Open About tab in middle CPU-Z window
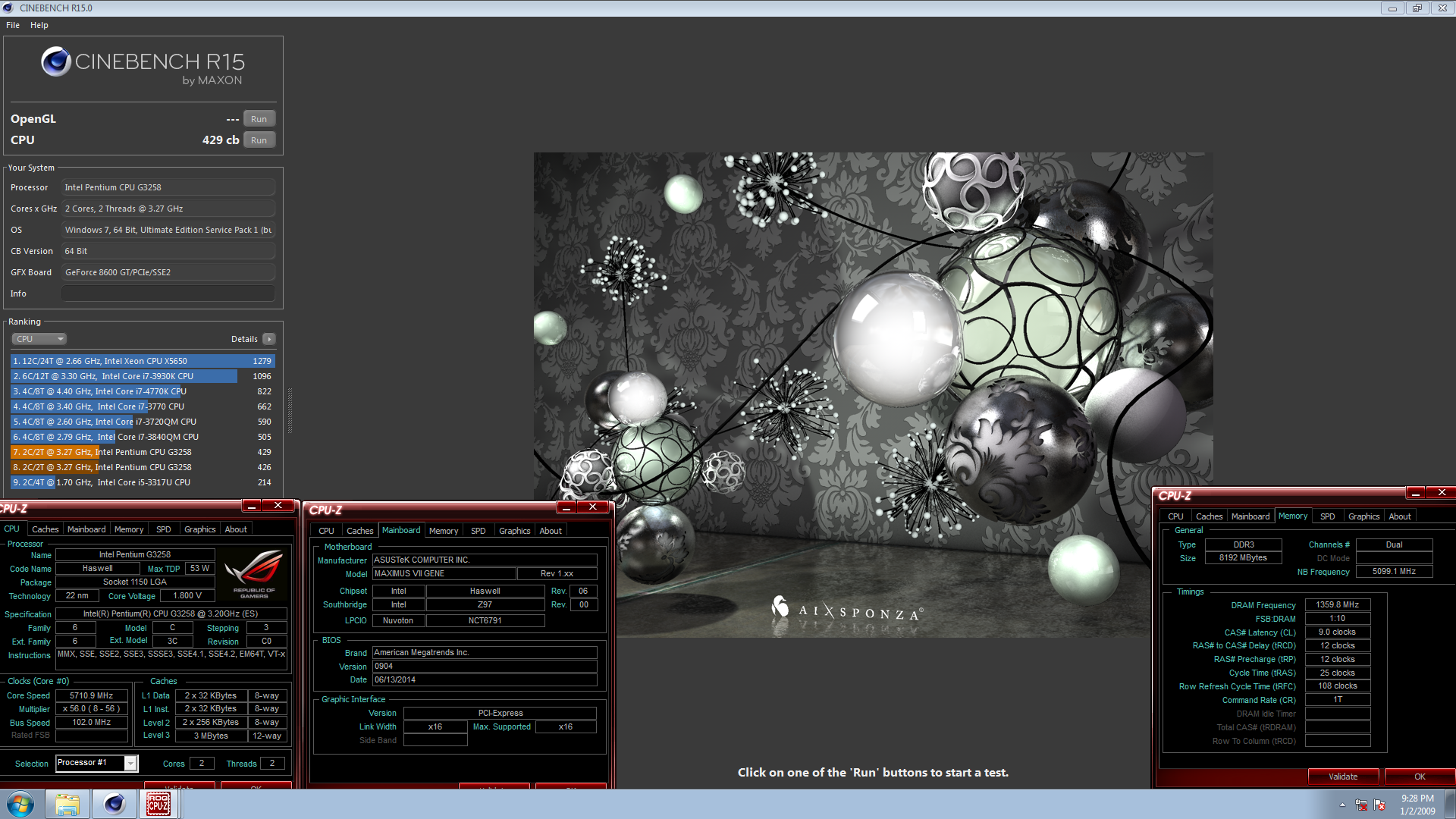This screenshot has height=819, width=1456. coord(551,531)
